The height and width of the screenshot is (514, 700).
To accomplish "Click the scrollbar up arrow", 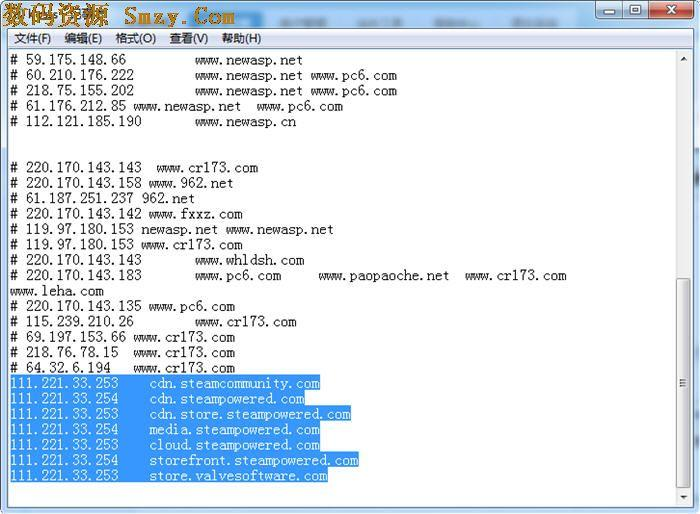I will [683, 59].
